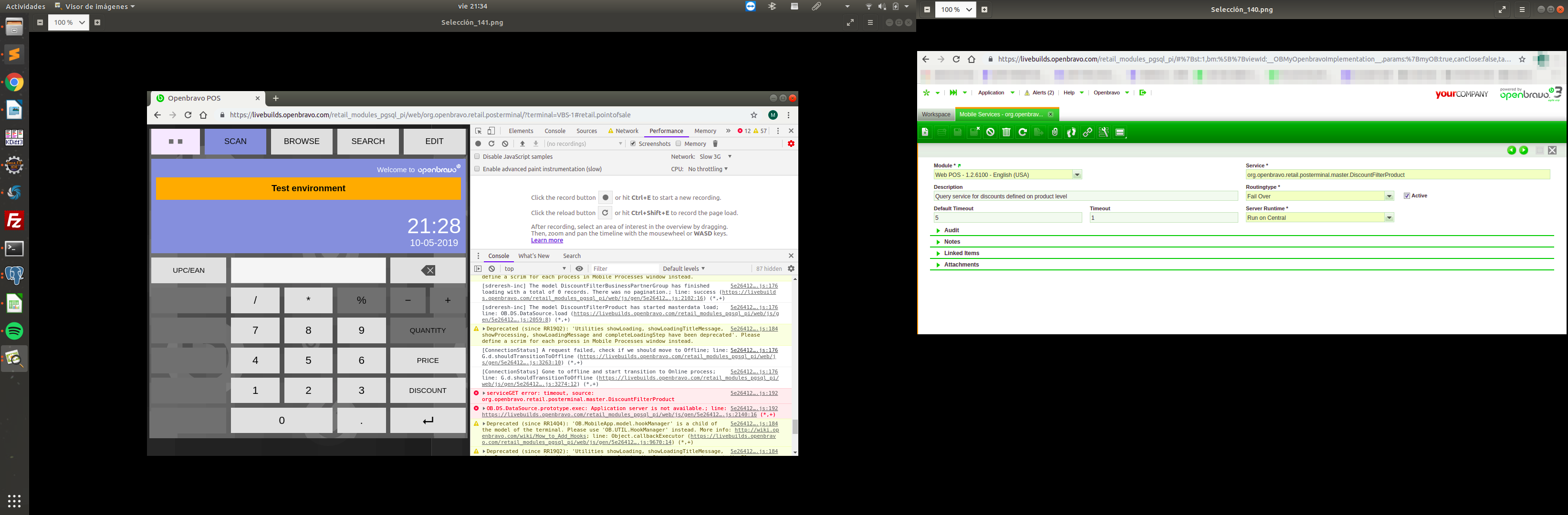Uncheck the Screenshots checkbox
1568x515 pixels.
[633, 144]
